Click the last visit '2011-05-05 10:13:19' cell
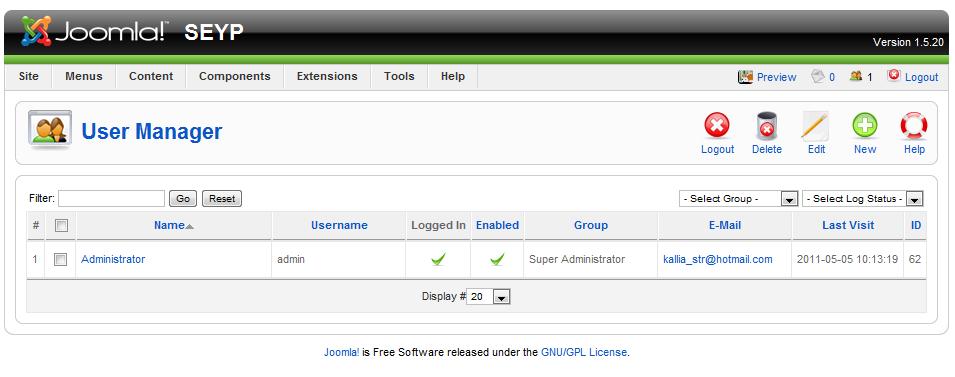The height and width of the screenshot is (377, 955). (x=847, y=259)
